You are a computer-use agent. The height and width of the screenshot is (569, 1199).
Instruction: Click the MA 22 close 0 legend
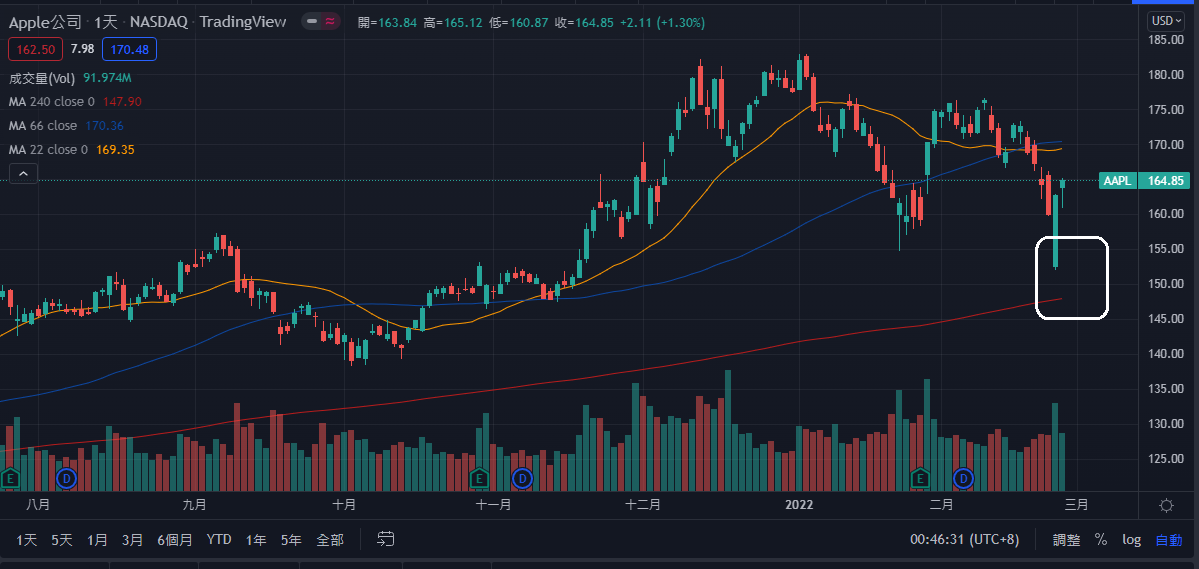click(48, 149)
